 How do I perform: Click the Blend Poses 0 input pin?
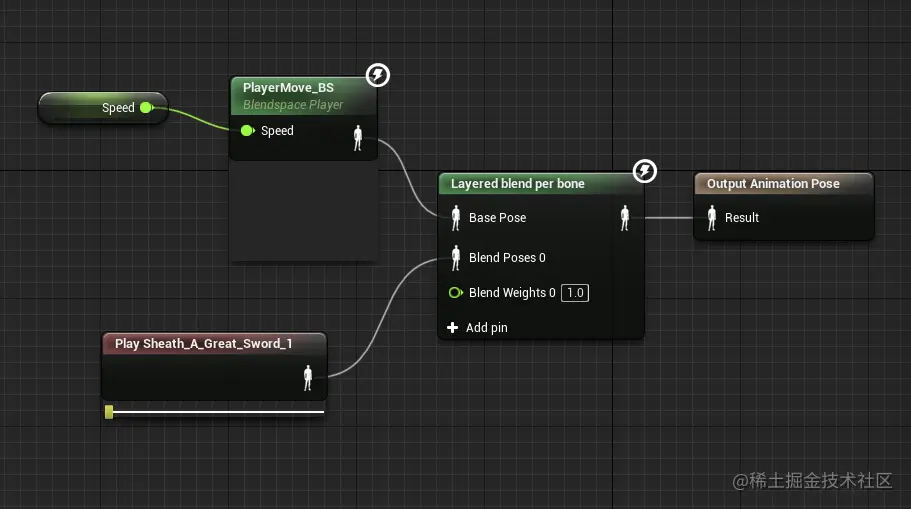point(456,258)
